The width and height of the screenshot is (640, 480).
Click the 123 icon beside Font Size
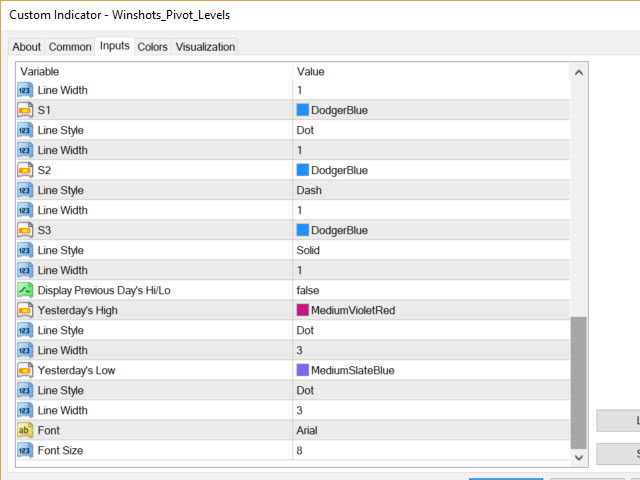point(25,450)
